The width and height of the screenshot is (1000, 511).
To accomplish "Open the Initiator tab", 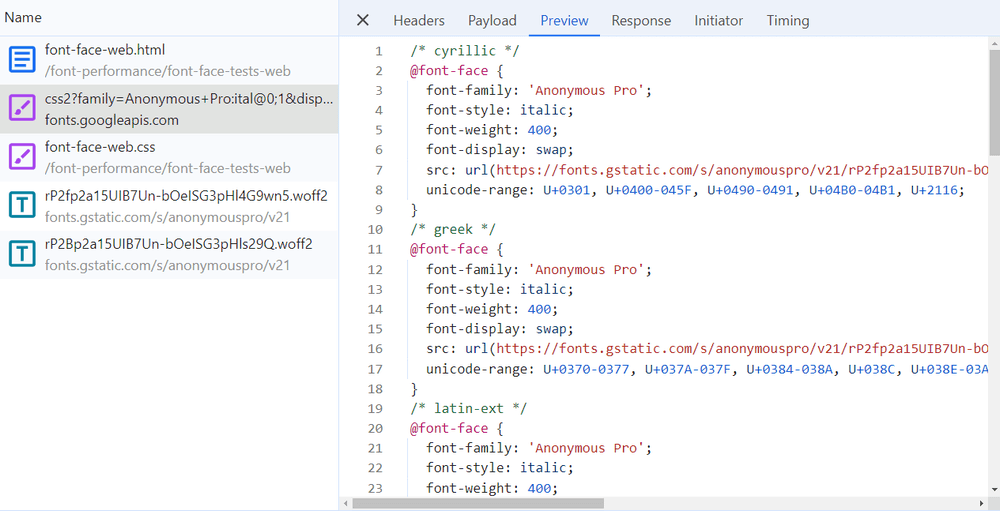I will click(x=719, y=20).
